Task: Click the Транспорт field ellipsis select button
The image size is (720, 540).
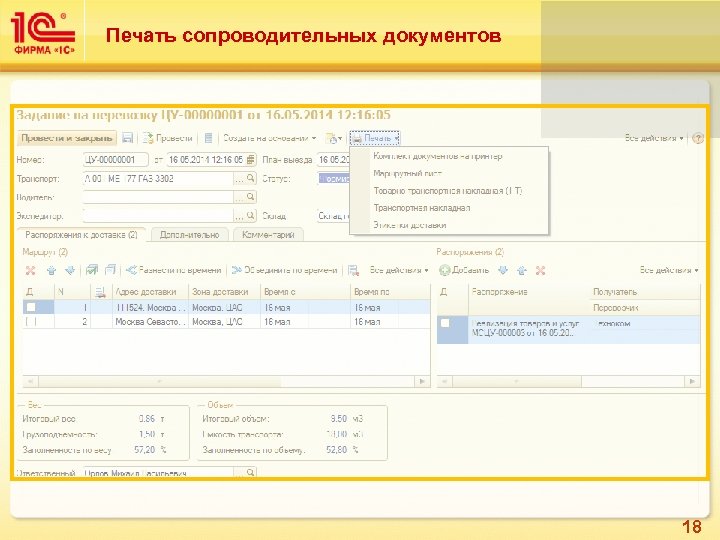Action: tap(239, 179)
